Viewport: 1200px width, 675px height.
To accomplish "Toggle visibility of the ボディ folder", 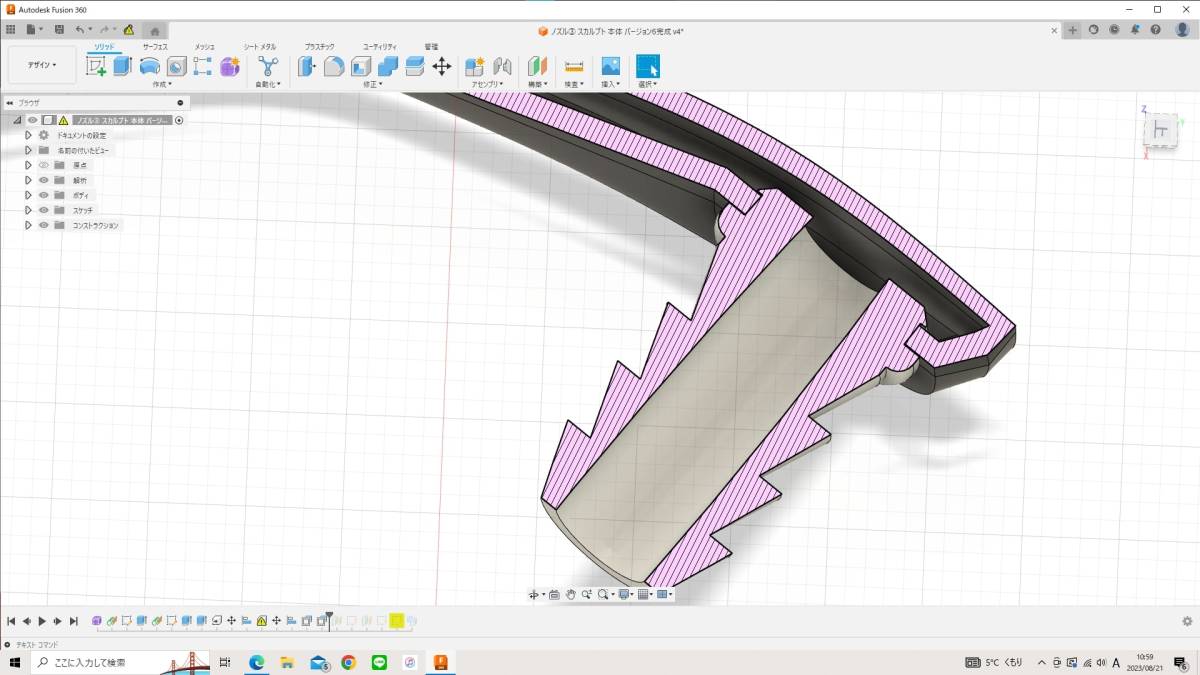I will coord(44,195).
